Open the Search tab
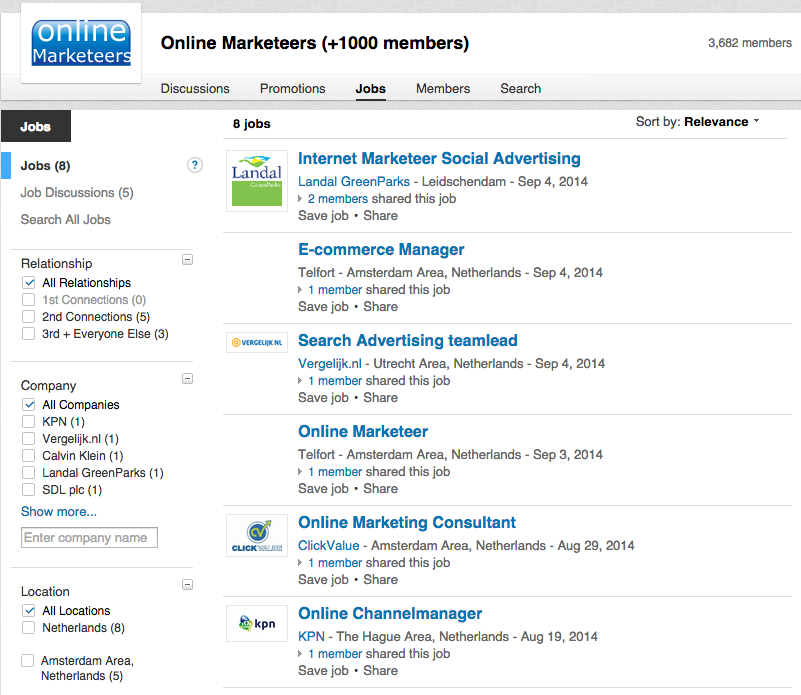Image resolution: width=801 pixels, height=695 pixels. (x=521, y=88)
